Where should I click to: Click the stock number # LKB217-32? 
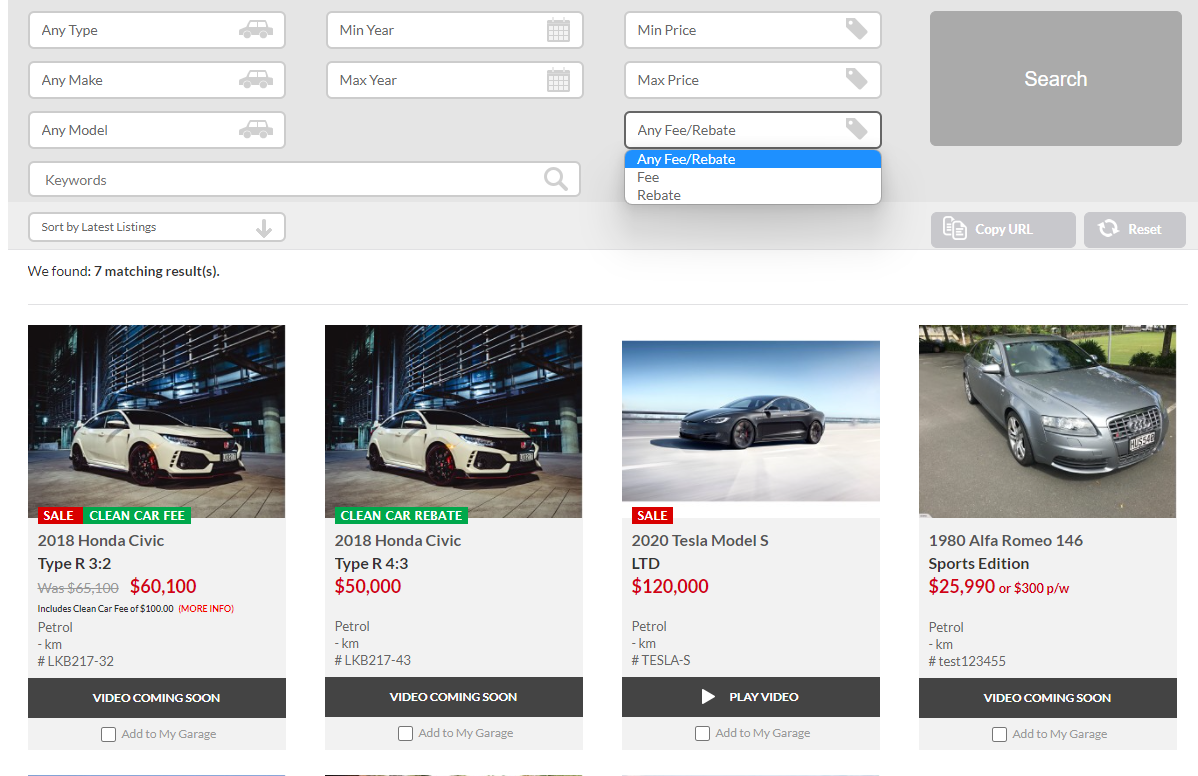(76, 661)
